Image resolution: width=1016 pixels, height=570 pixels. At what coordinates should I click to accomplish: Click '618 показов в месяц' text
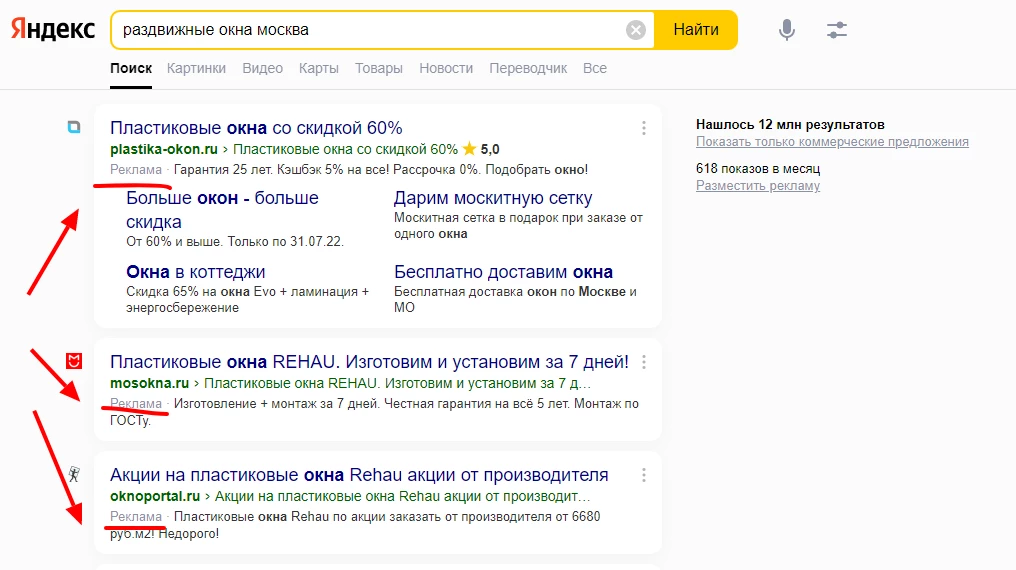pos(758,168)
